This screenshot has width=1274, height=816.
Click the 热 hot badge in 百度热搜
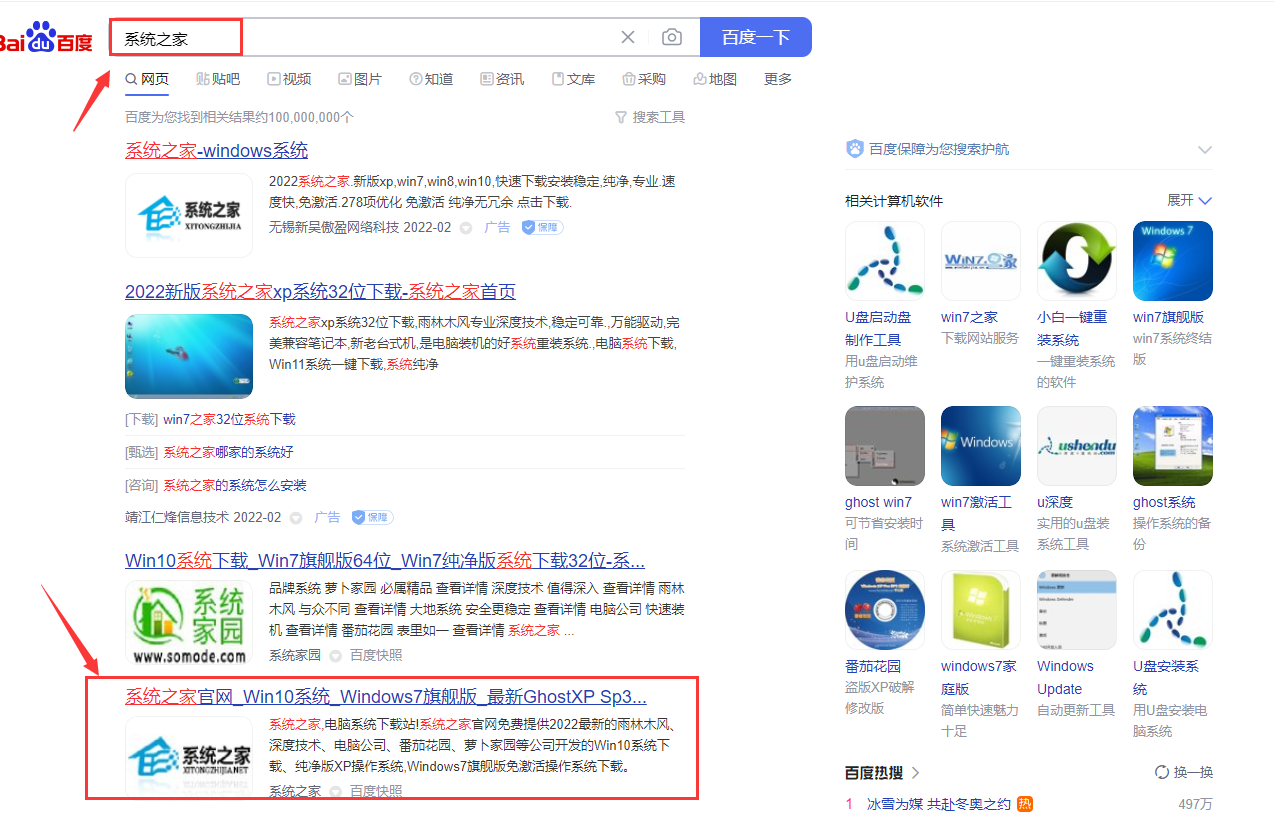click(1023, 804)
